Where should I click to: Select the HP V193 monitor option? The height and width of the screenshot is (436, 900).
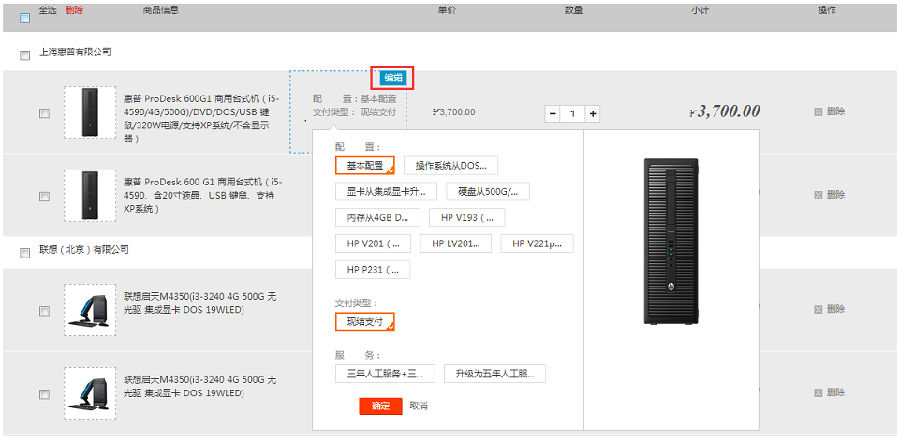[467, 218]
